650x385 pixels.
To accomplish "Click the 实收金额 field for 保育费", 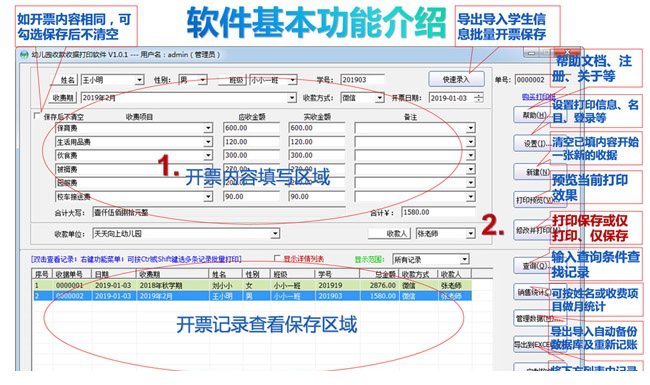I will tap(317, 128).
